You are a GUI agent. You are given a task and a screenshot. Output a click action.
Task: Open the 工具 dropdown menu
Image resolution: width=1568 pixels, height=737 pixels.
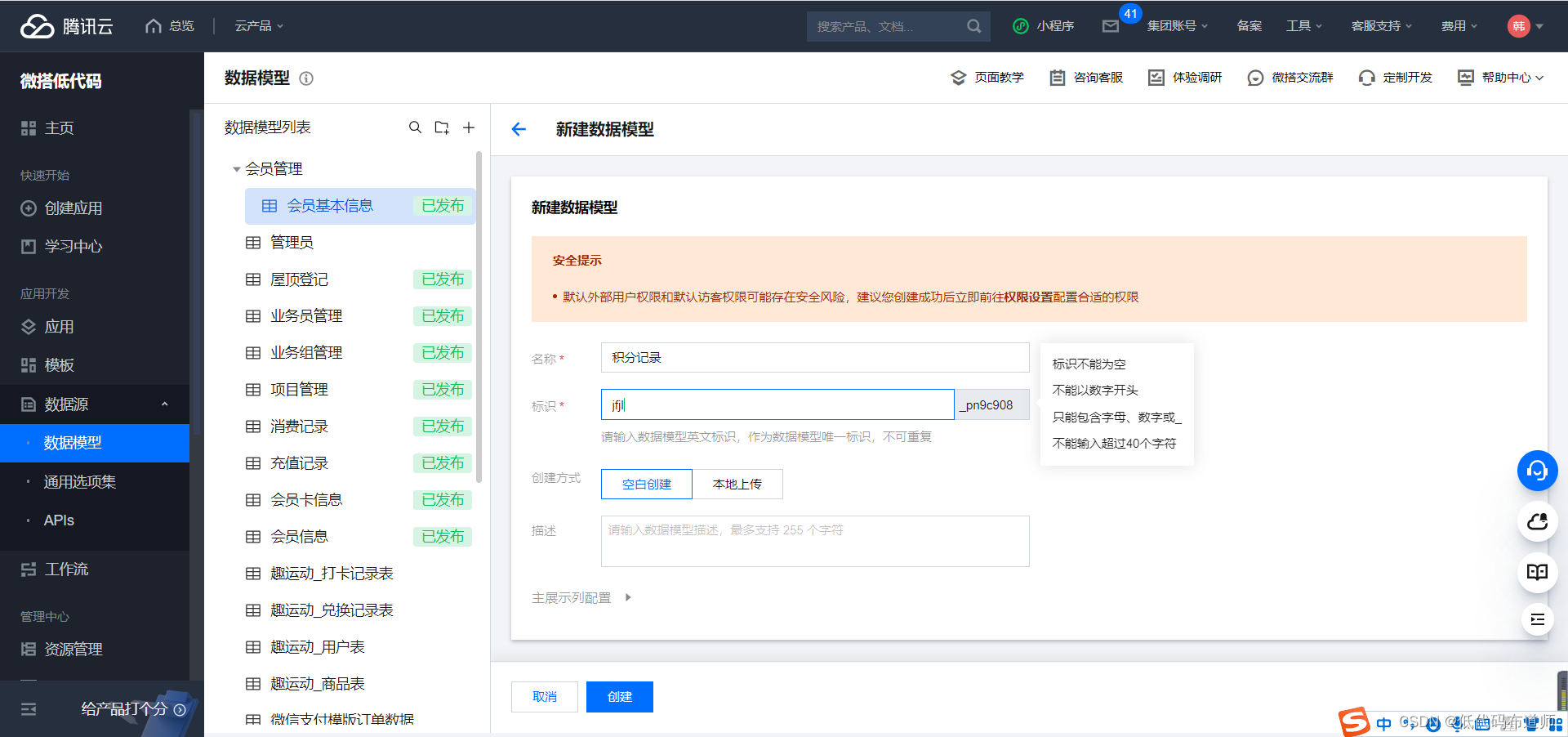pyautogui.click(x=1304, y=26)
